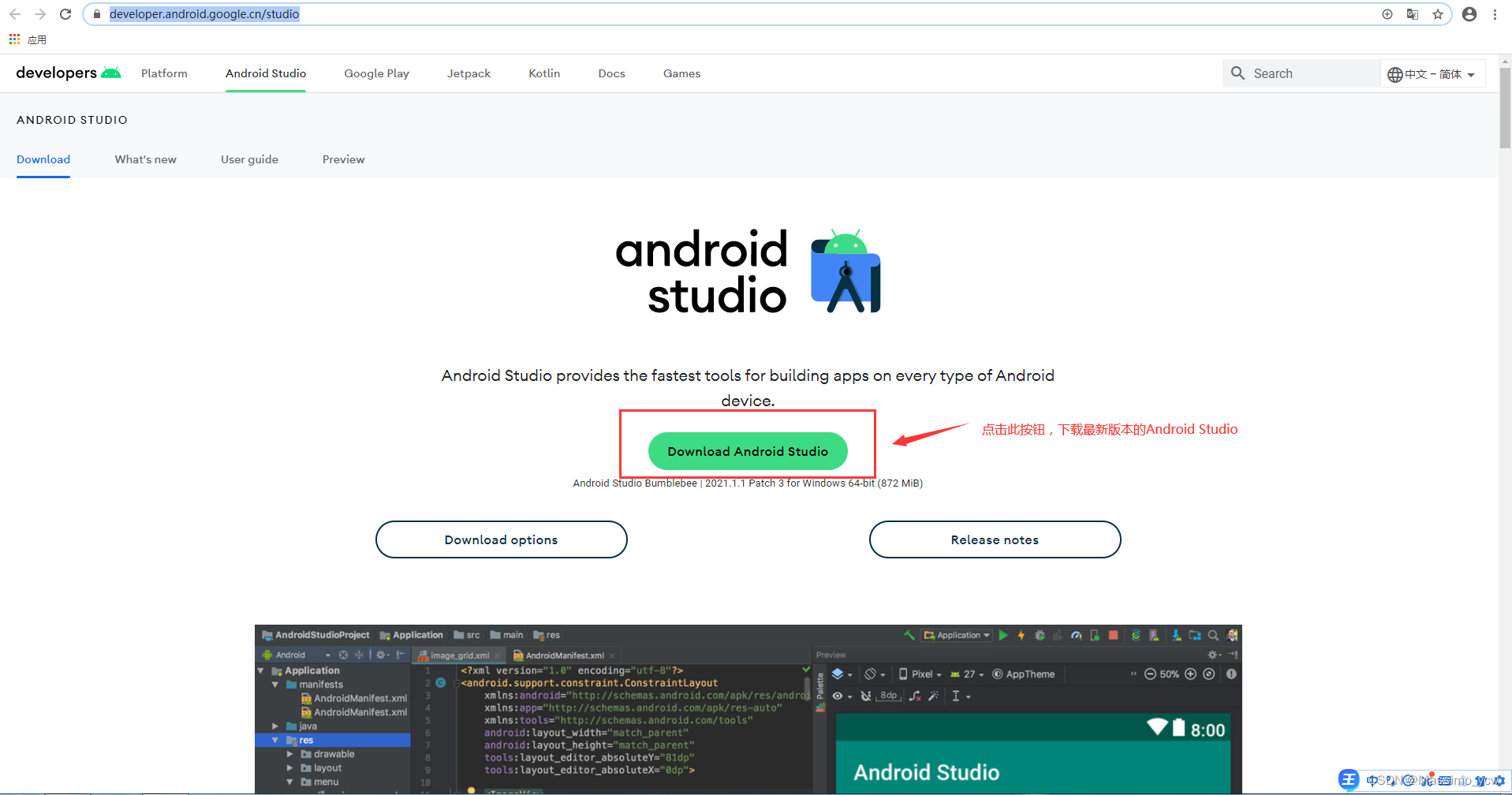The height and width of the screenshot is (795, 1512).
Task: Click the page vertical scrollbar thumb
Action: point(1505,107)
